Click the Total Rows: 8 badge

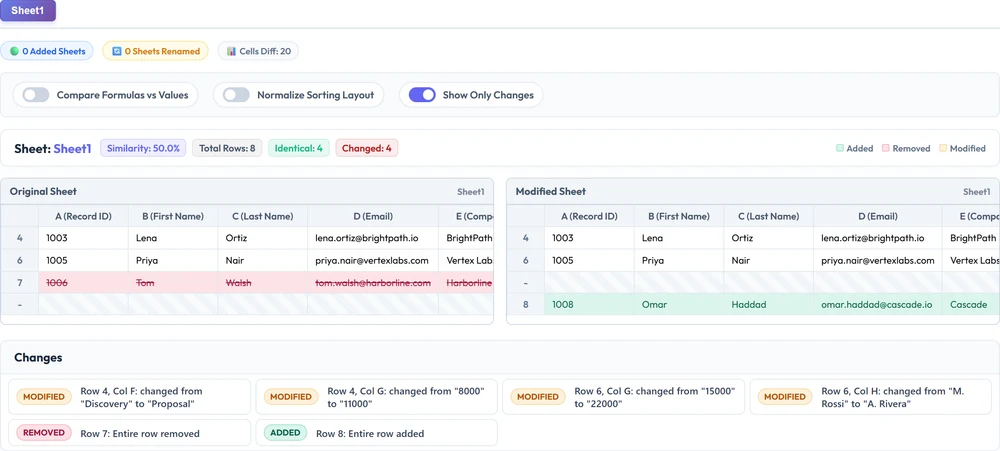tap(227, 149)
